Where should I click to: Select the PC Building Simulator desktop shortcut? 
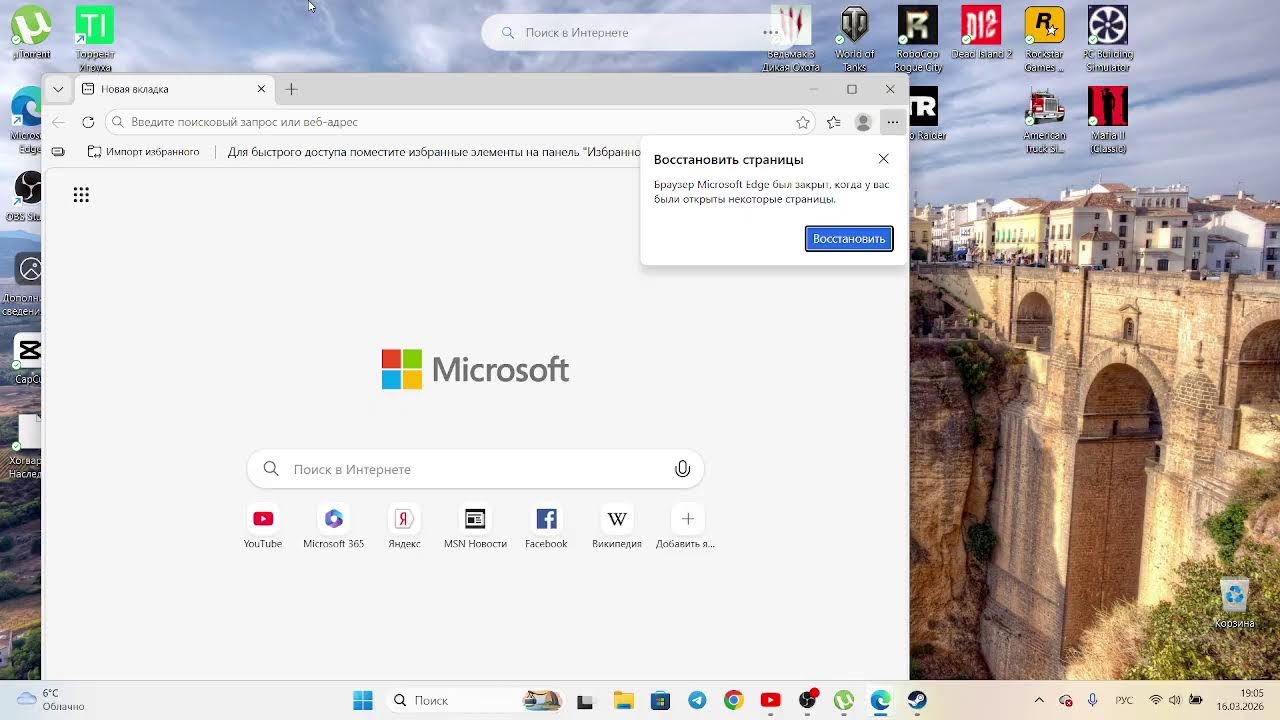[x=1108, y=40]
